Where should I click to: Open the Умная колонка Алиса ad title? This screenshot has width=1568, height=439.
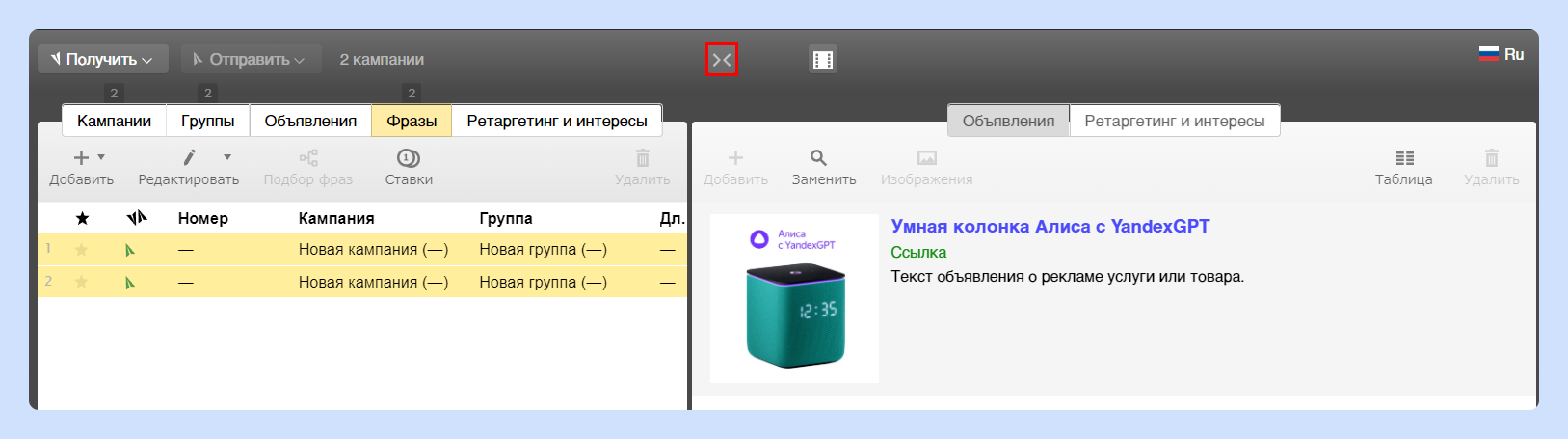[x=1050, y=227]
